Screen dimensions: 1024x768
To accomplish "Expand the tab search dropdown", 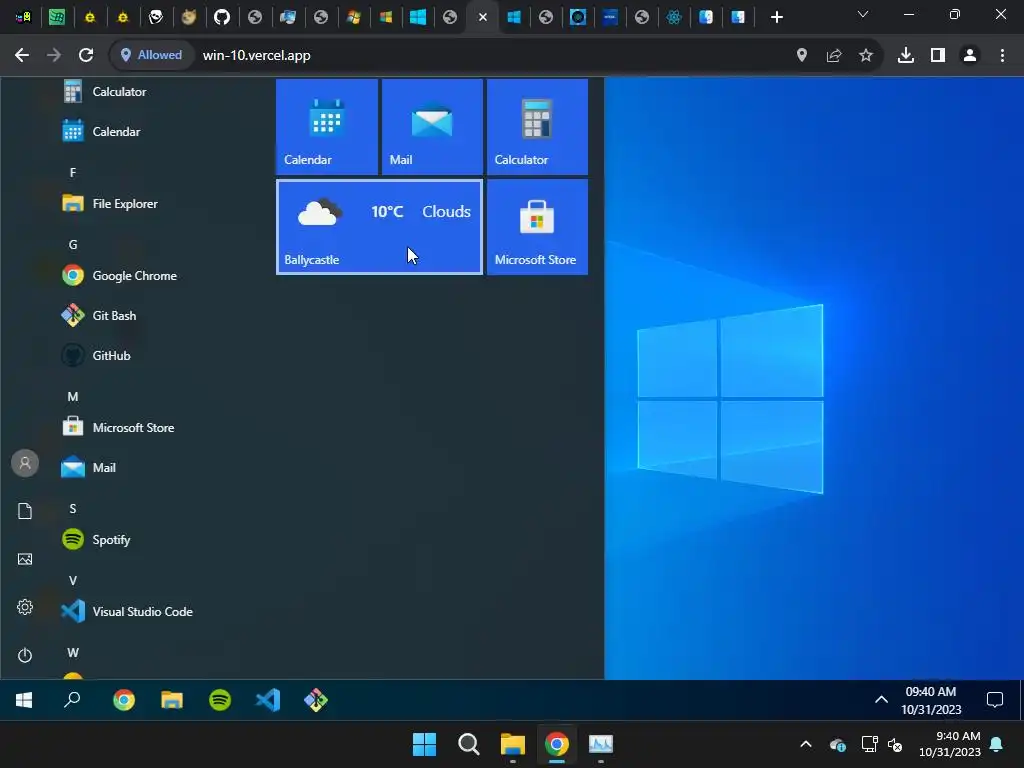I will coord(863,14).
